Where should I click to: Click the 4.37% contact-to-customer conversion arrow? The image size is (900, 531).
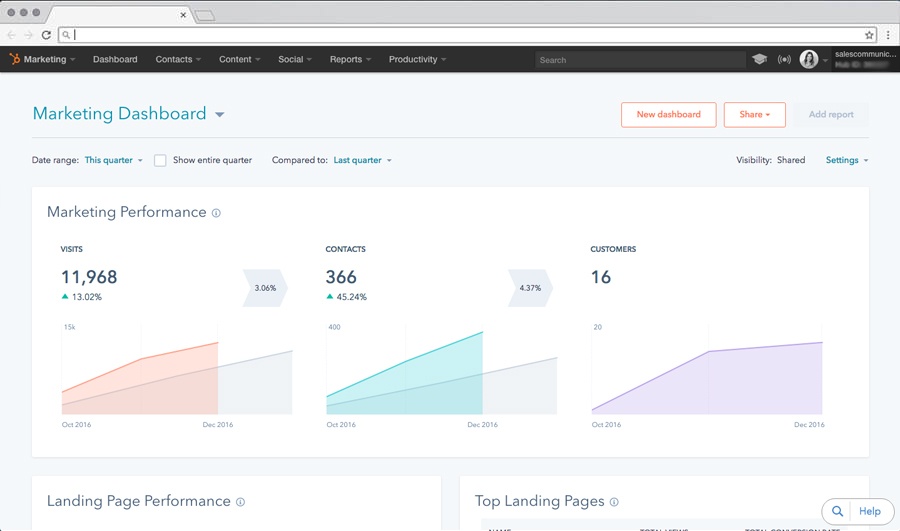530,288
